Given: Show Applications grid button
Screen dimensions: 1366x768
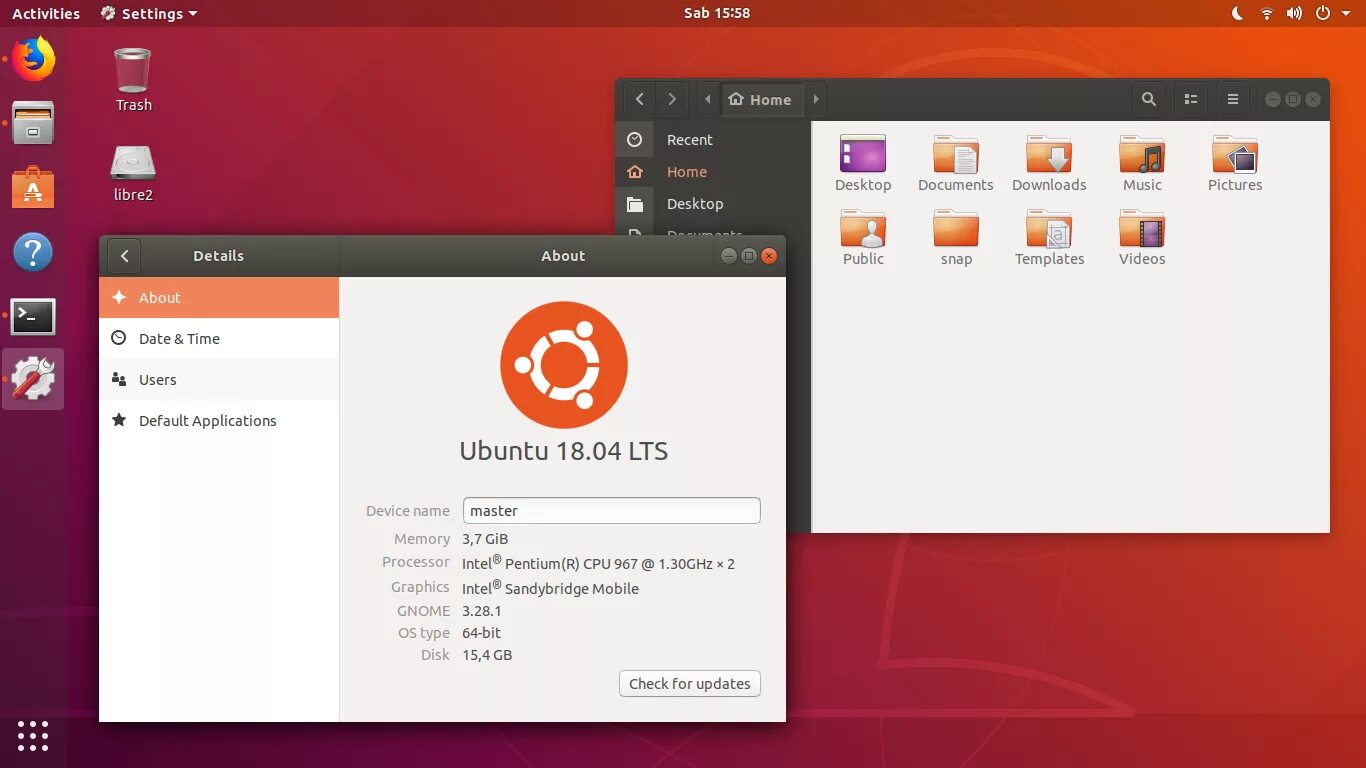Looking at the screenshot, I should coord(33,735).
